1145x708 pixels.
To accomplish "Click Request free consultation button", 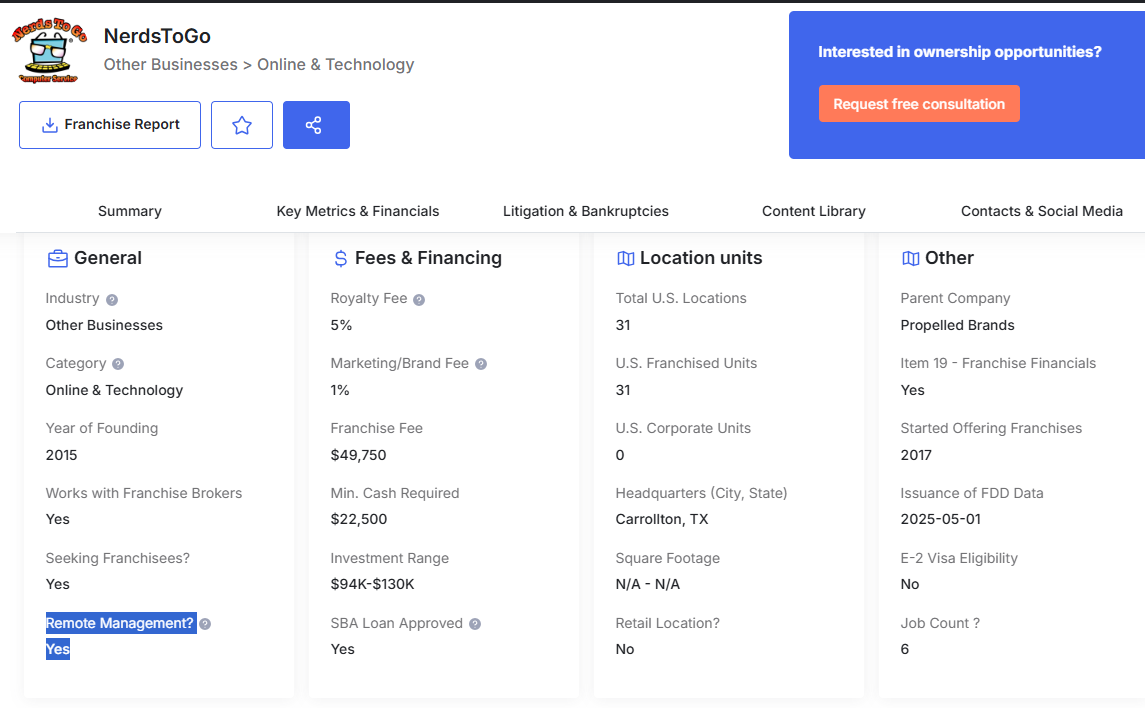I will tap(919, 104).
